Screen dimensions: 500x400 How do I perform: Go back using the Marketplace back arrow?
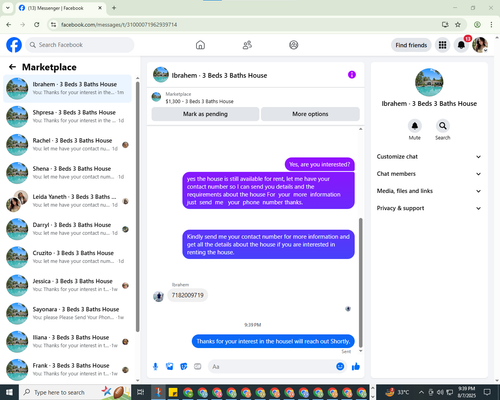[13, 67]
